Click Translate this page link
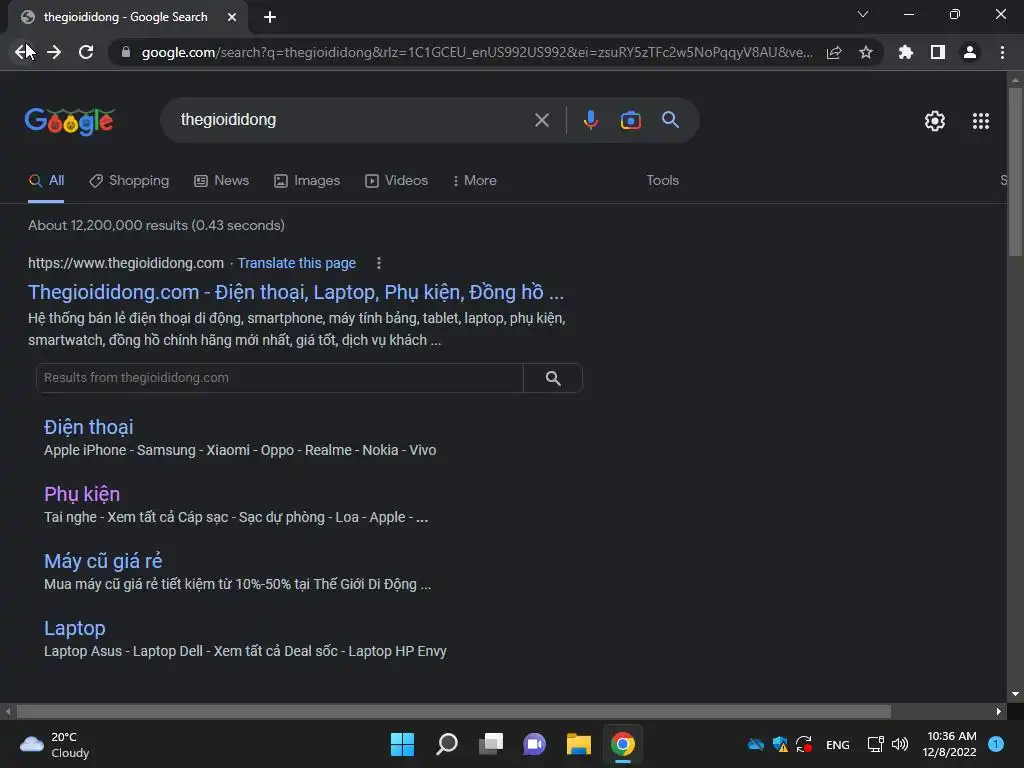Viewport: 1024px width, 768px height. click(x=296, y=263)
